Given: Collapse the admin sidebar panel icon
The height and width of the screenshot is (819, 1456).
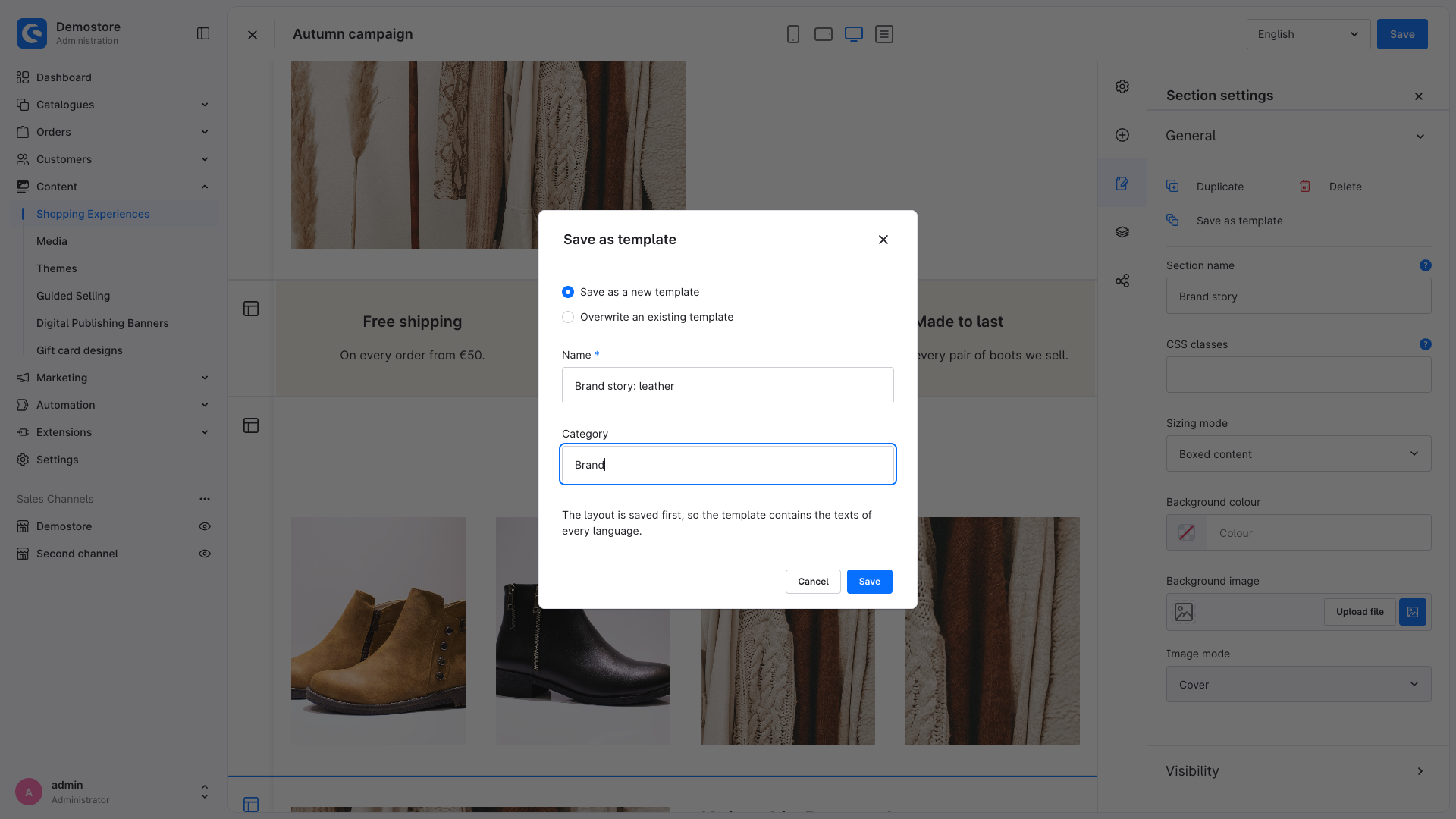Looking at the screenshot, I should click(x=203, y=33).
